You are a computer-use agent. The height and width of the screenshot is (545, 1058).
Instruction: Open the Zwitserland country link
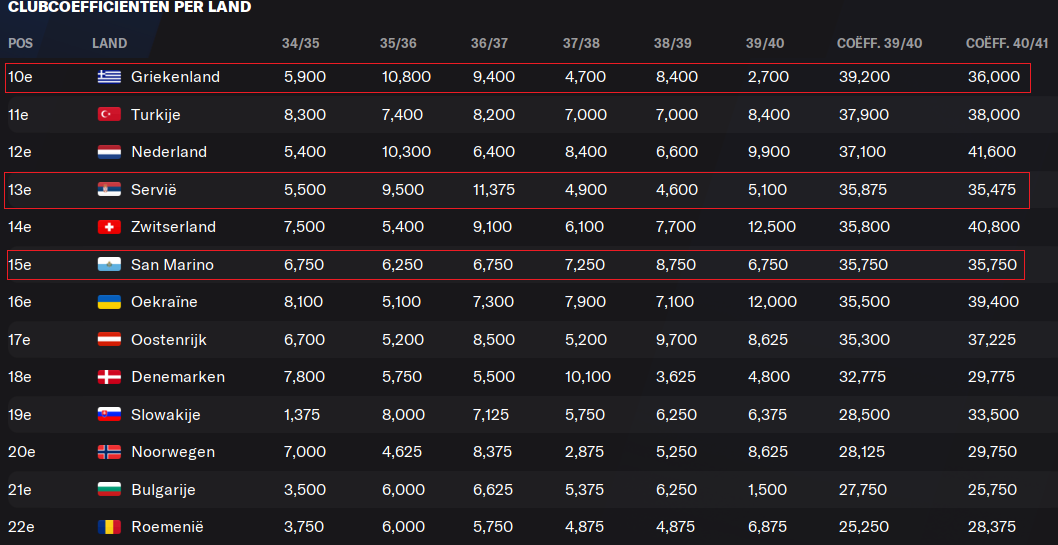click(173, 227)
